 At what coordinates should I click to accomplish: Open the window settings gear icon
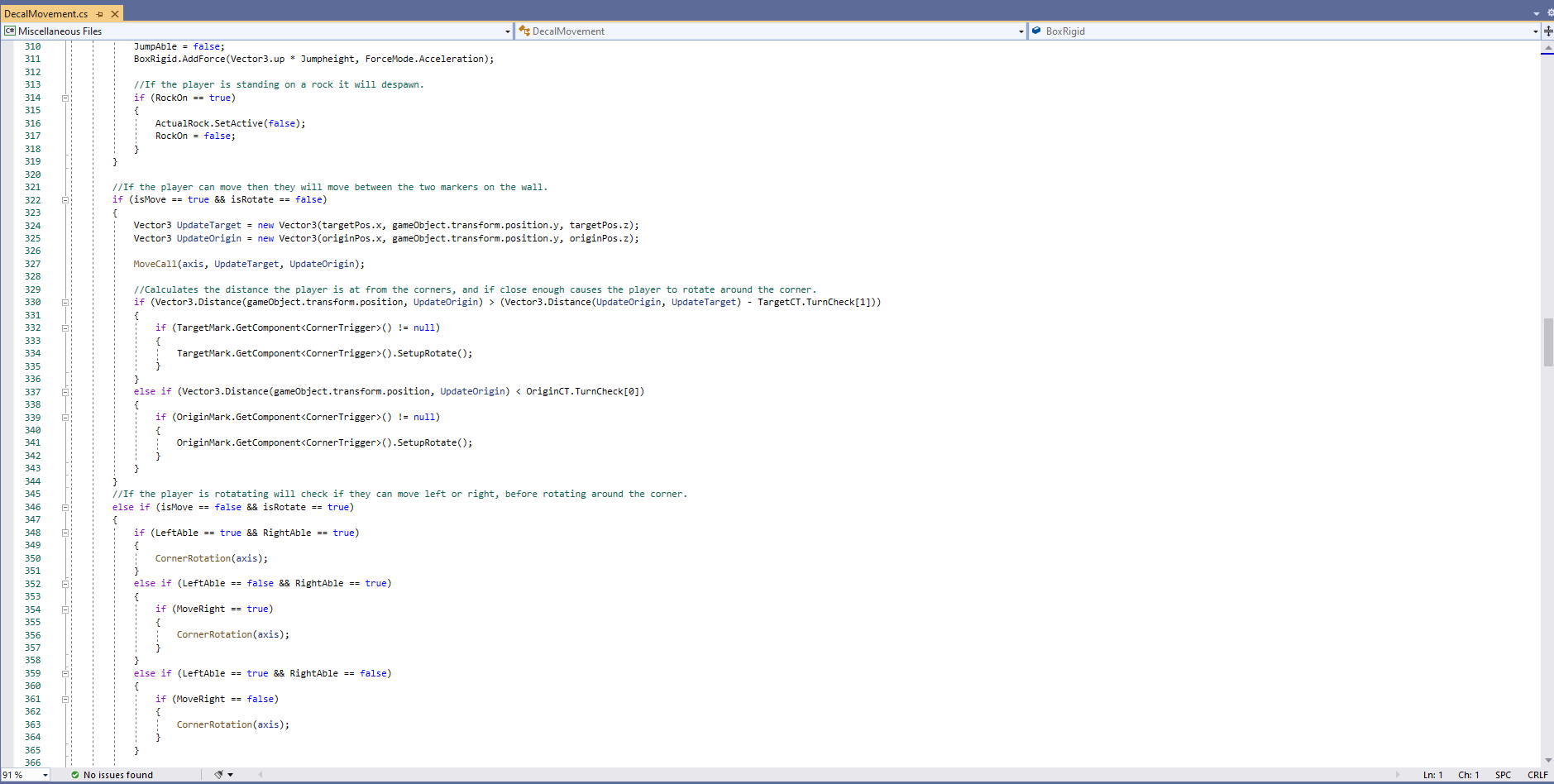click(x=1550, y=13)
